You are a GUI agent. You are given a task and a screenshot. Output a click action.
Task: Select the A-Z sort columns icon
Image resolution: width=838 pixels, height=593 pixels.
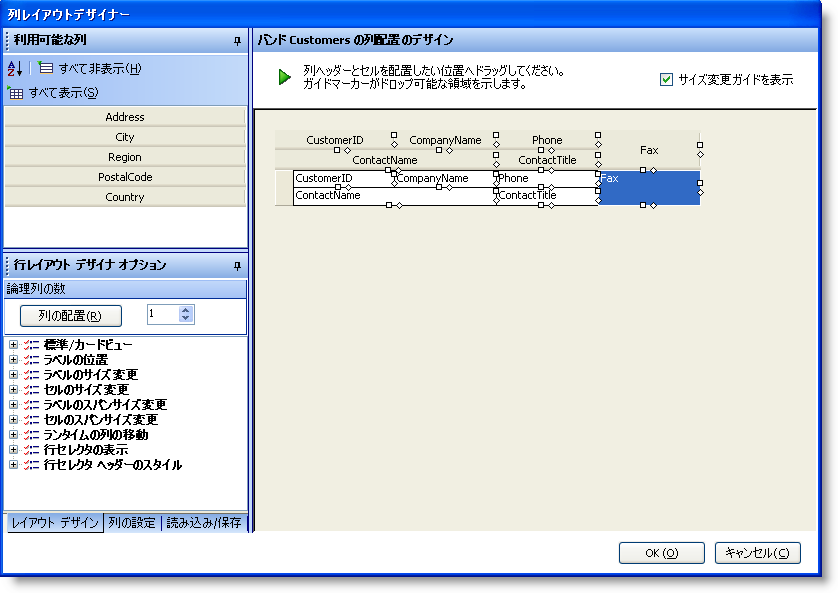pyautogui.click(x=17, y=66)
